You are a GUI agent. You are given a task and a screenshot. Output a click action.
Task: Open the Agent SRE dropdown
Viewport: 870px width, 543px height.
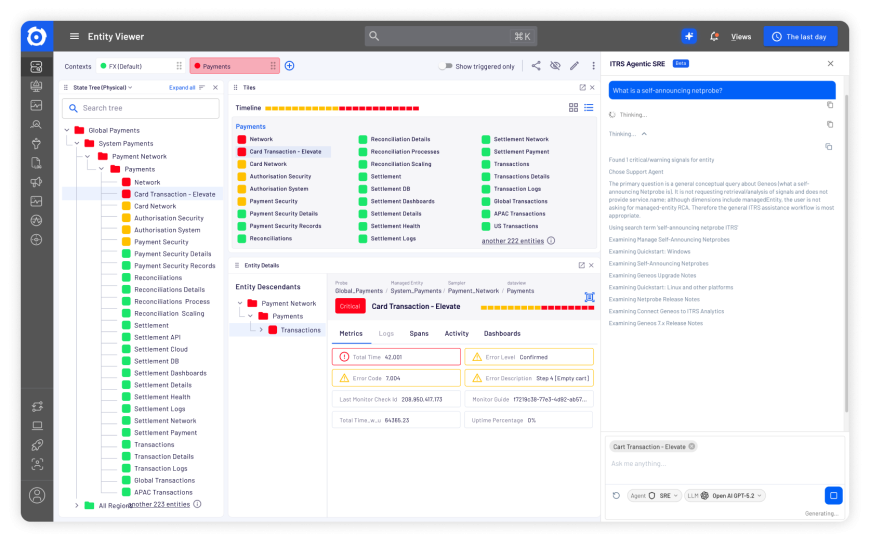654,496
